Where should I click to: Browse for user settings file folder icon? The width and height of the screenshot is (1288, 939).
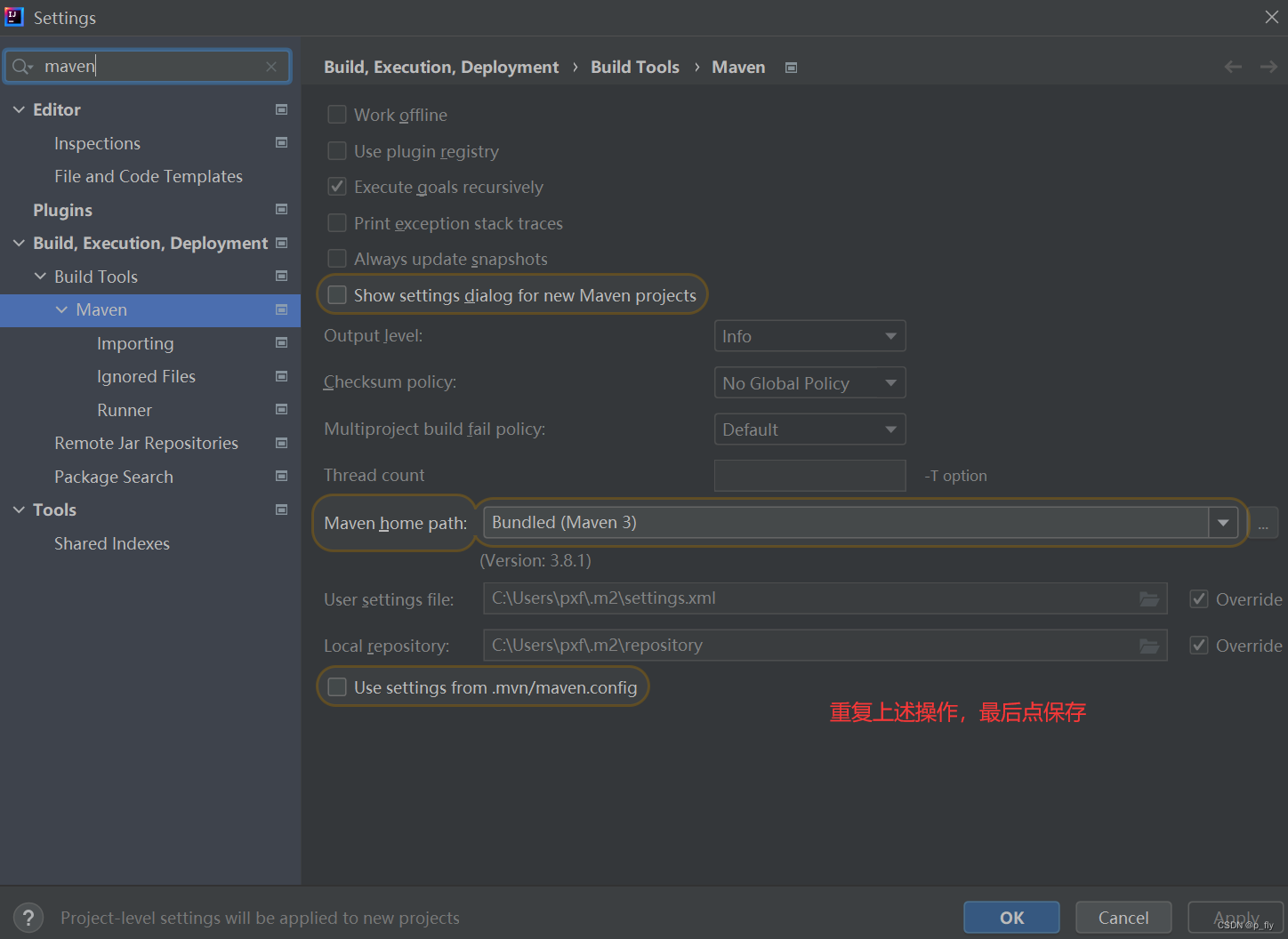(x=1149, y=599)
